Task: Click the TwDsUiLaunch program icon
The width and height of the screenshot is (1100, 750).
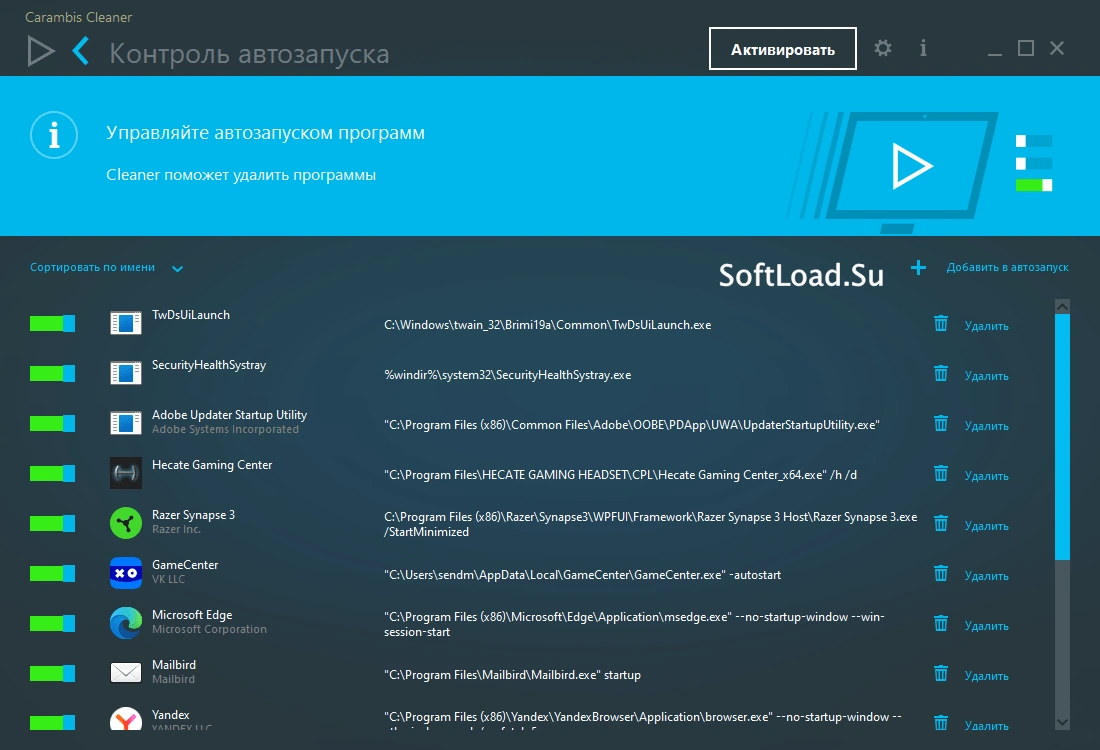Action: pos(126,323)
